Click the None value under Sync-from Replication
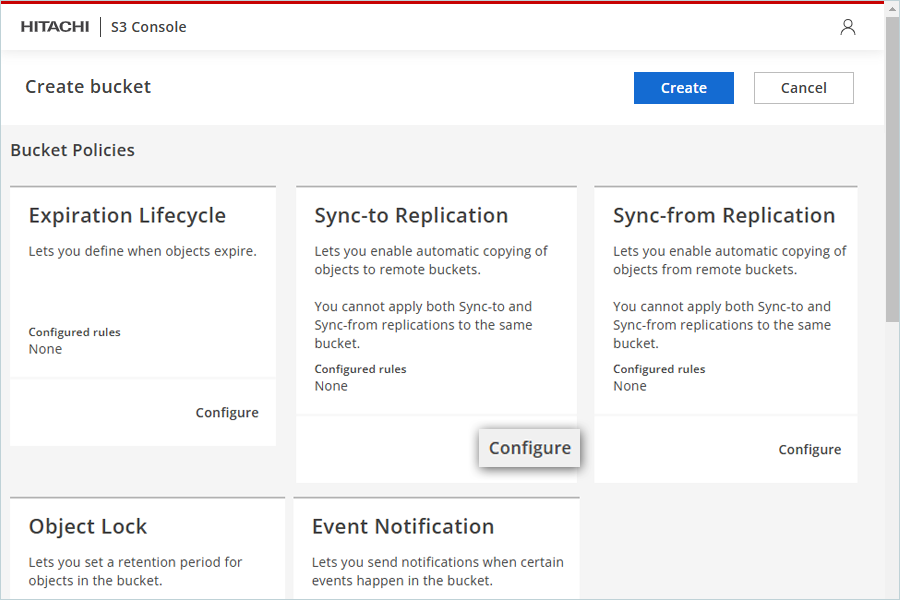Image resolution: width=900 pixels, height=600 pixels. coord(630,386)
